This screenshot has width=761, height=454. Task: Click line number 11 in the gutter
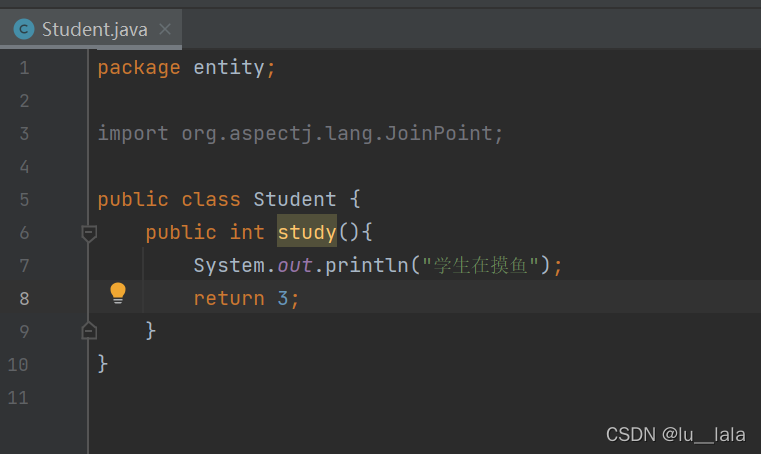pyautogui.click(x=18, y=398)
